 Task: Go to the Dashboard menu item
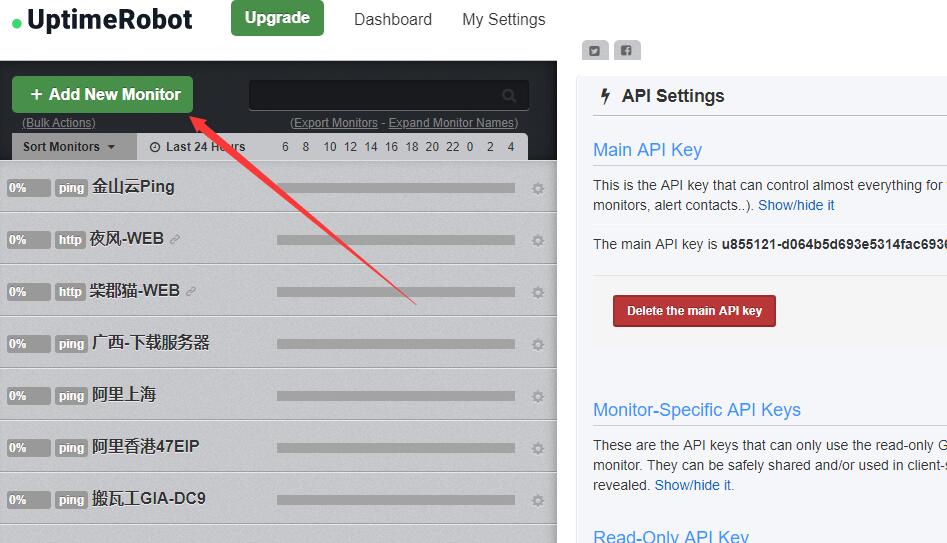[393, 19]
